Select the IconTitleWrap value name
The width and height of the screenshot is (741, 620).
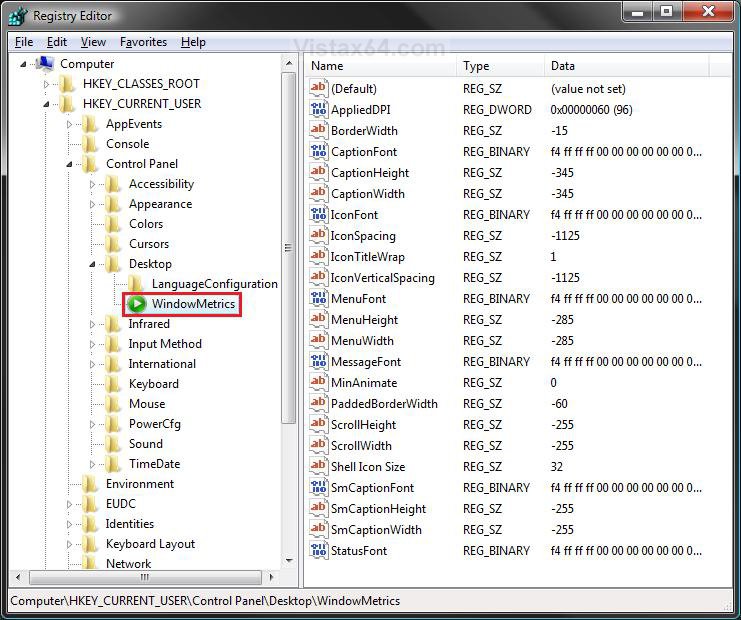(367, 257)
